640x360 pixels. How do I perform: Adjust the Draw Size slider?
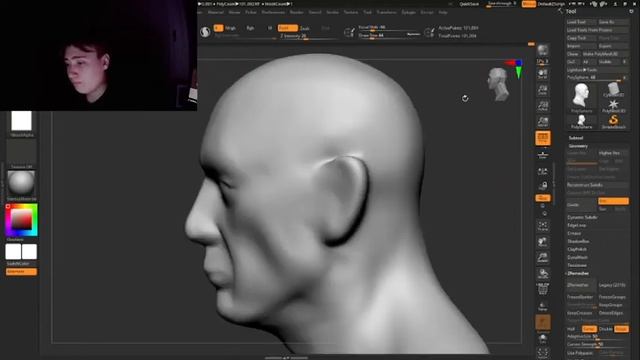tap(389, 36)
